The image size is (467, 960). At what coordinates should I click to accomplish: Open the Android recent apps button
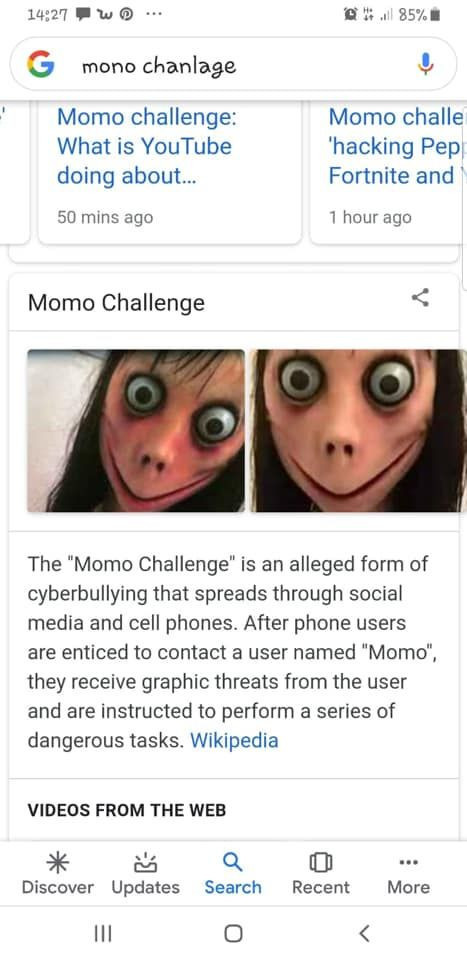point(102,933)
